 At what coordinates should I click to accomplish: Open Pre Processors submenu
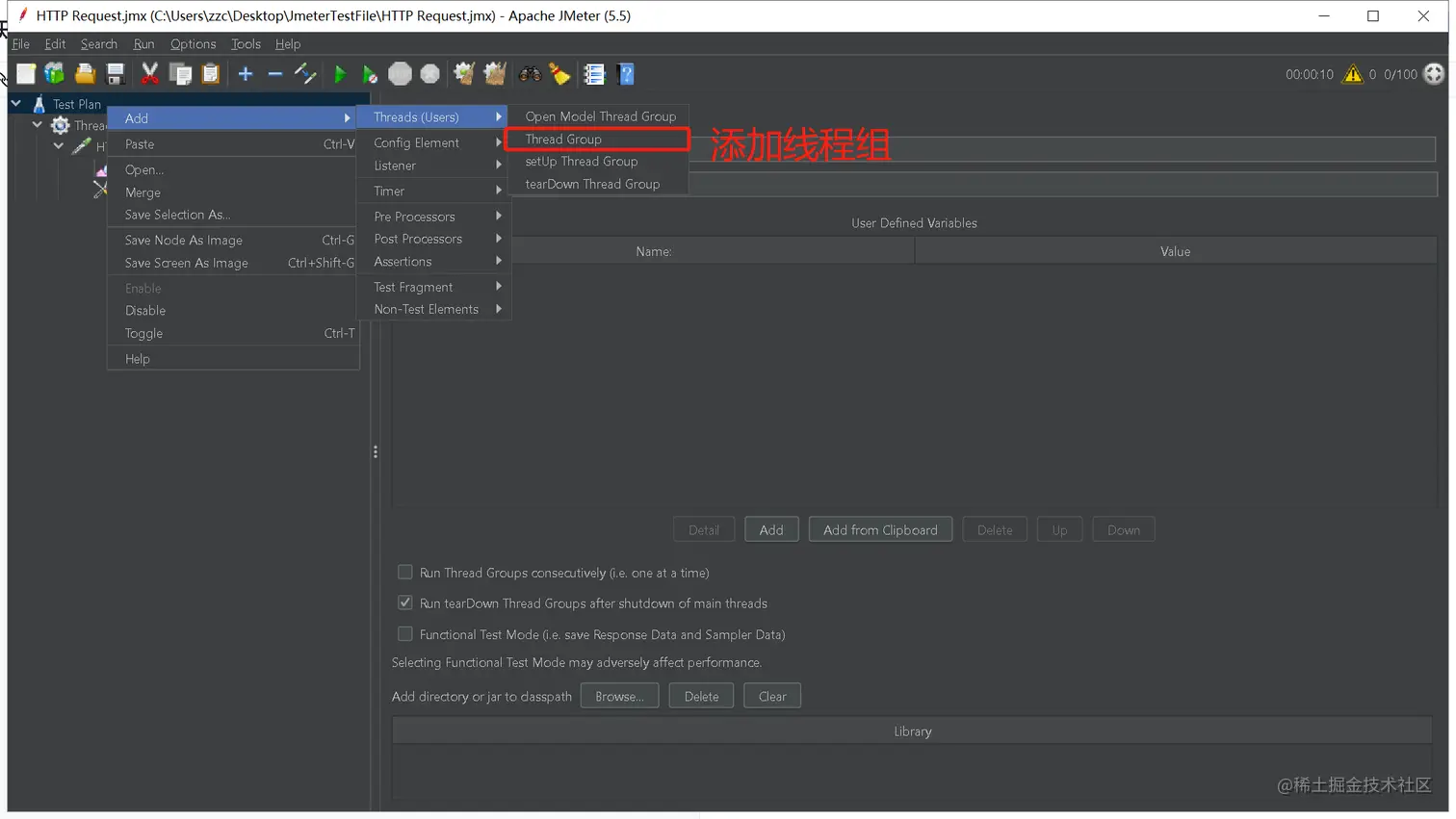433,217
